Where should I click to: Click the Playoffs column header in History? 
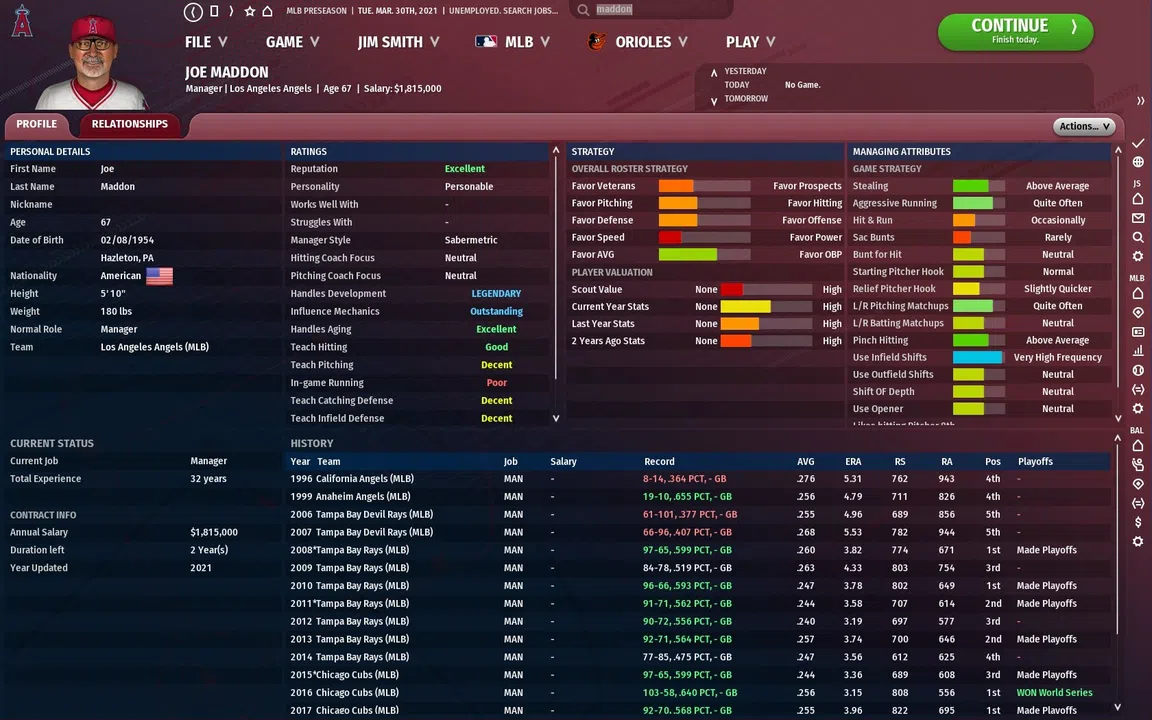[1035, 461]
